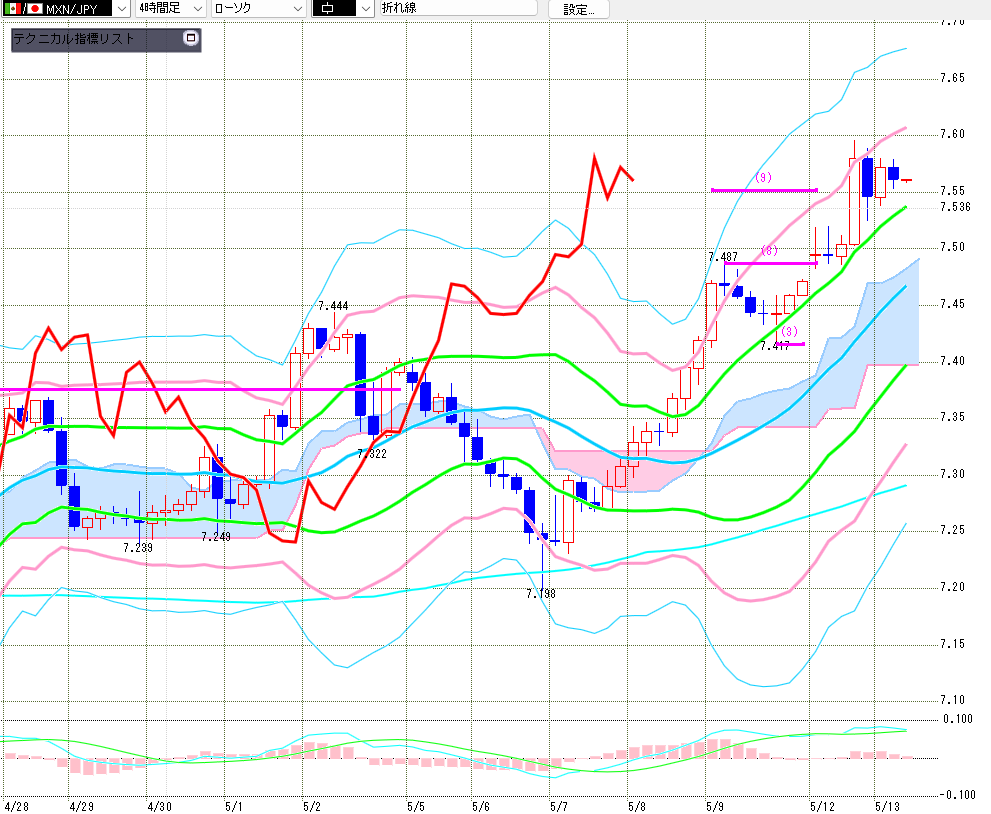Click the 5/13 date axis label
The image size is (991, 814).
pyautogui.click(x=887, y=806)
